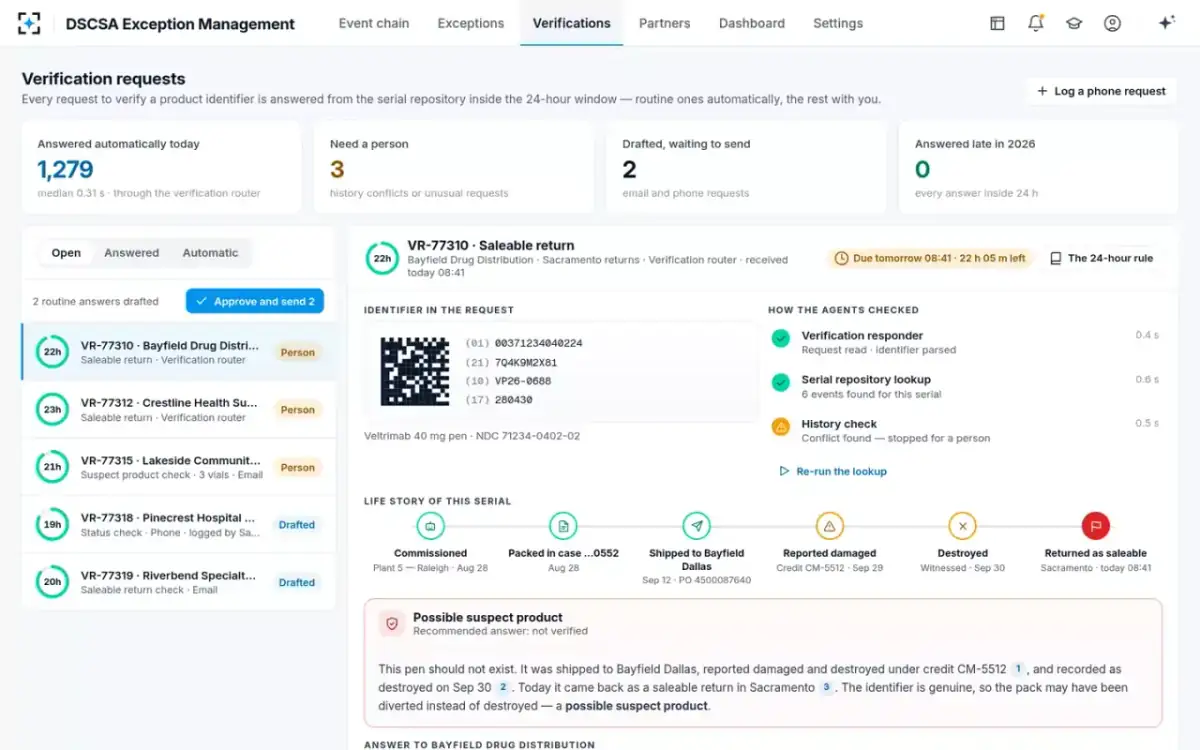Click the Drafted badge on VR-77318
The image size is (1200, 750).
click(297, 525)
